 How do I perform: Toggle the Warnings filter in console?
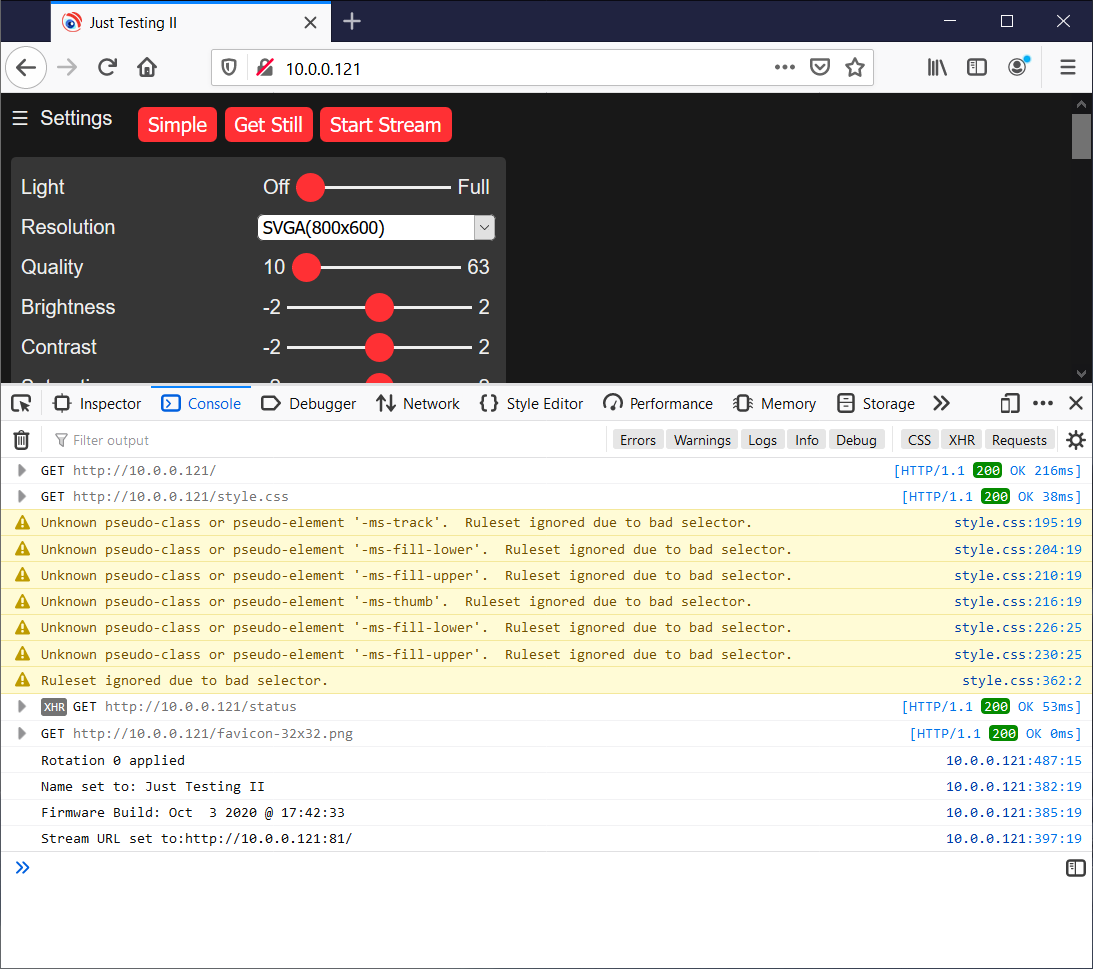(x=701, y=439)
